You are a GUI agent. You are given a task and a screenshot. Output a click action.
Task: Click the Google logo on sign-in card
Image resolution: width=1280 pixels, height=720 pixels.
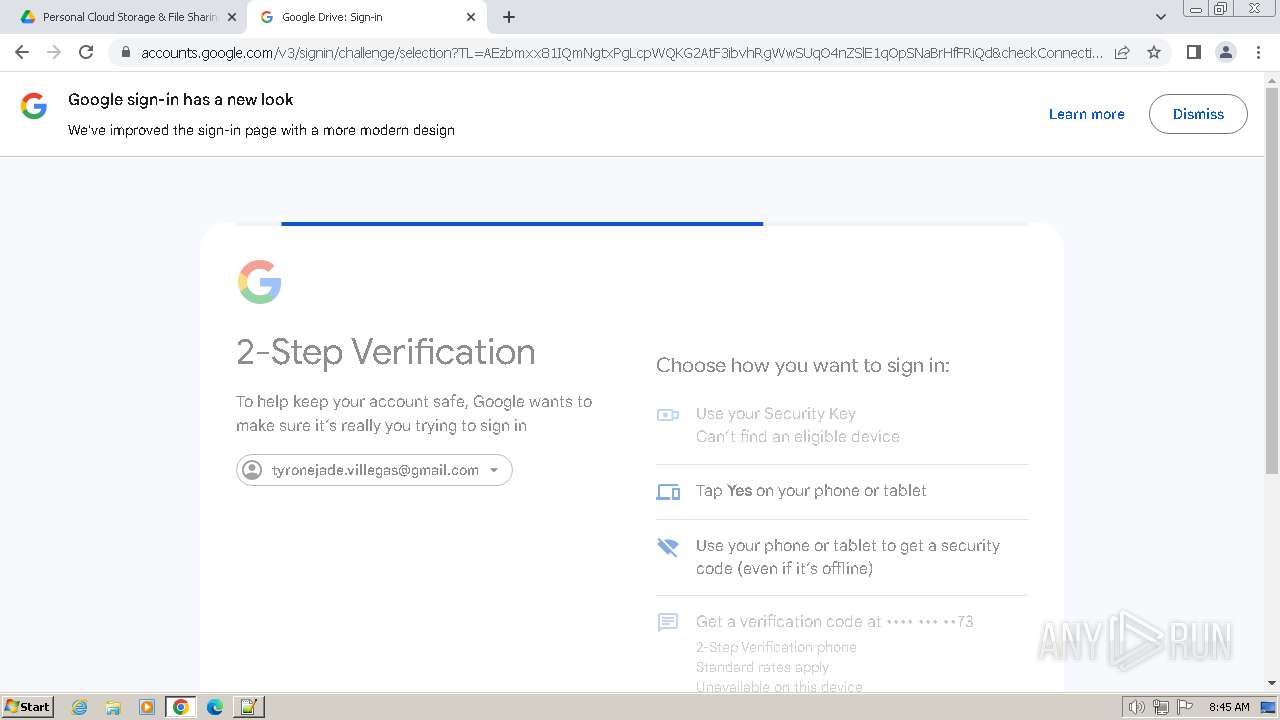[x=259, y=282]
